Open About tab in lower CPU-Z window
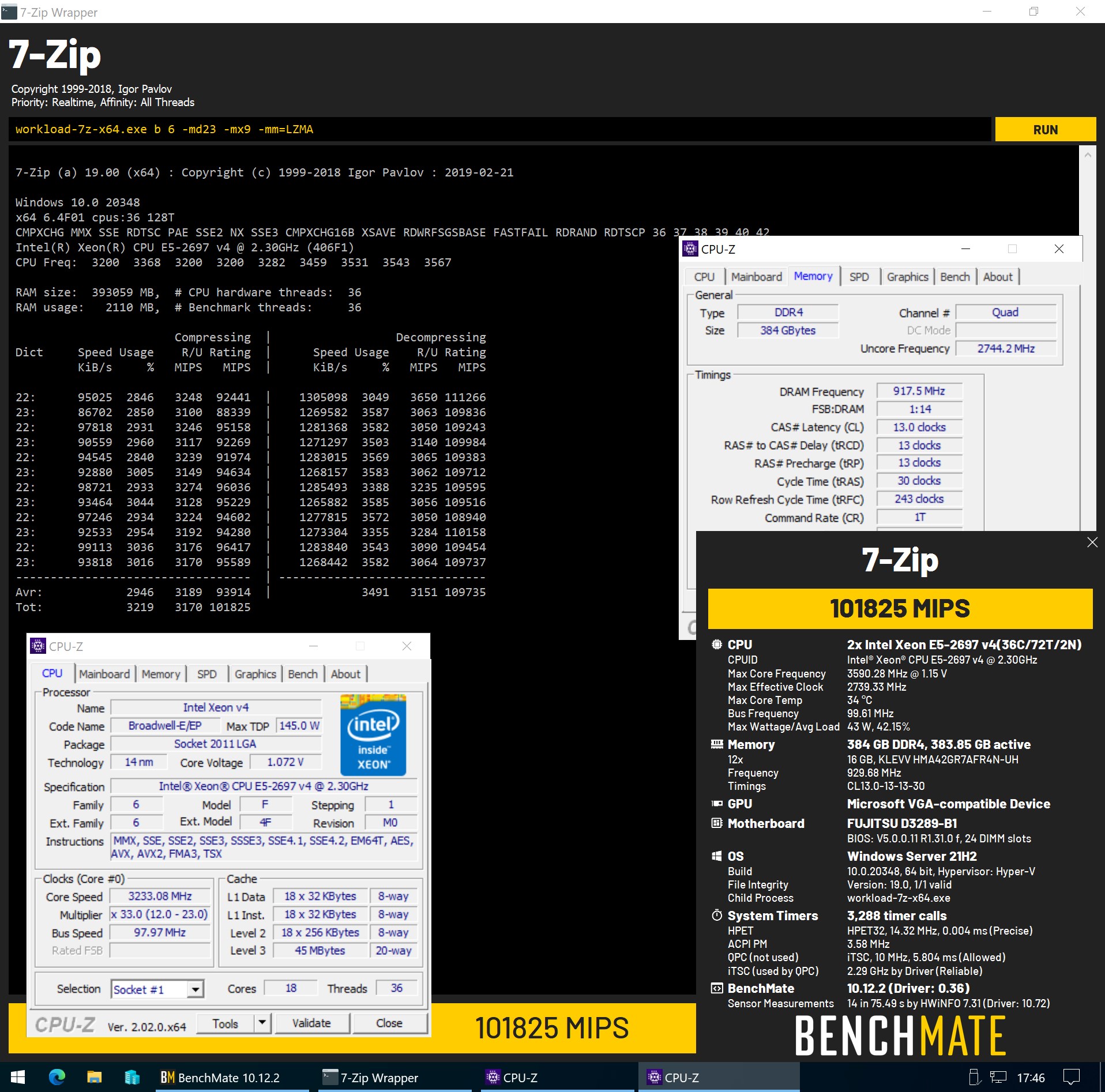The width and height of the screenshot is (1105, 1092). [345, 674]
